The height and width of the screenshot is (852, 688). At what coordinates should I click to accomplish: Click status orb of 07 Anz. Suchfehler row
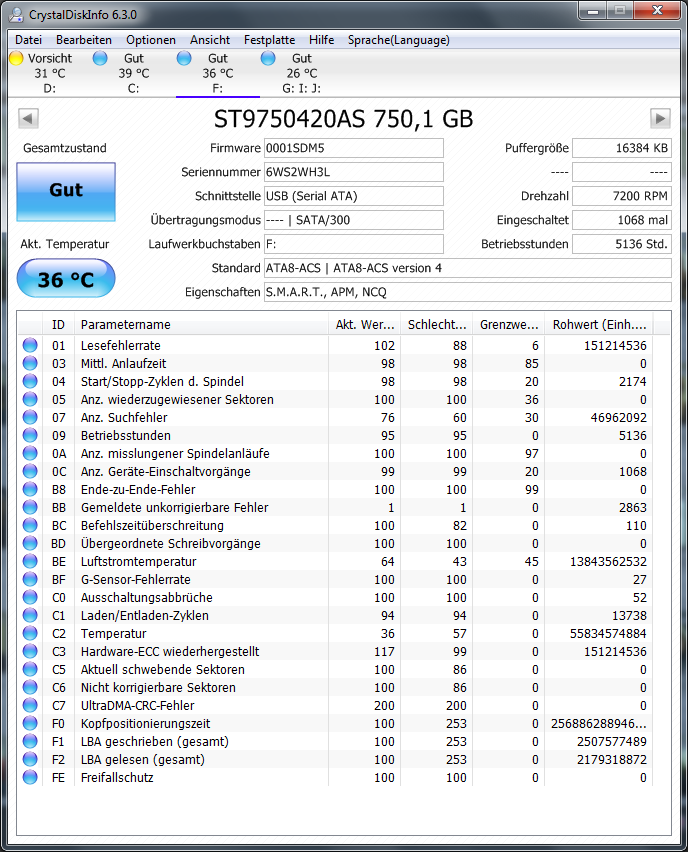point(30,417)
